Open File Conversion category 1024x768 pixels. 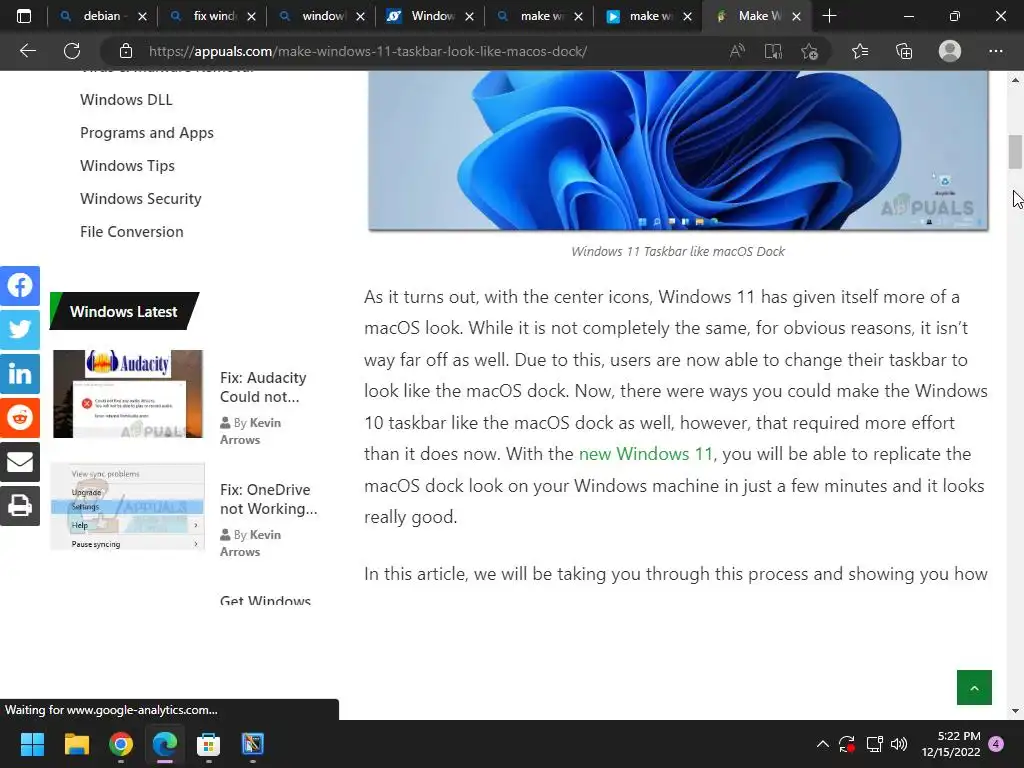coord(131,232)
